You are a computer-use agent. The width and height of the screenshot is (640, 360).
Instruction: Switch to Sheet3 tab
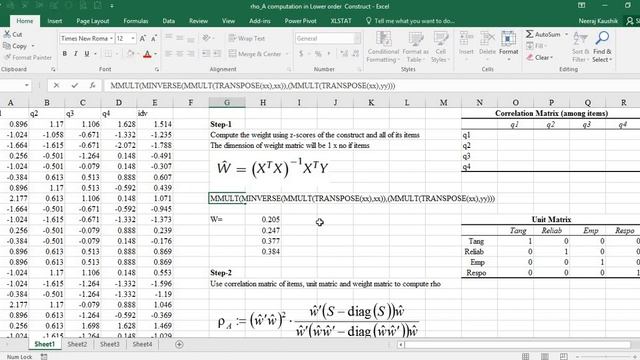(110, 344)
